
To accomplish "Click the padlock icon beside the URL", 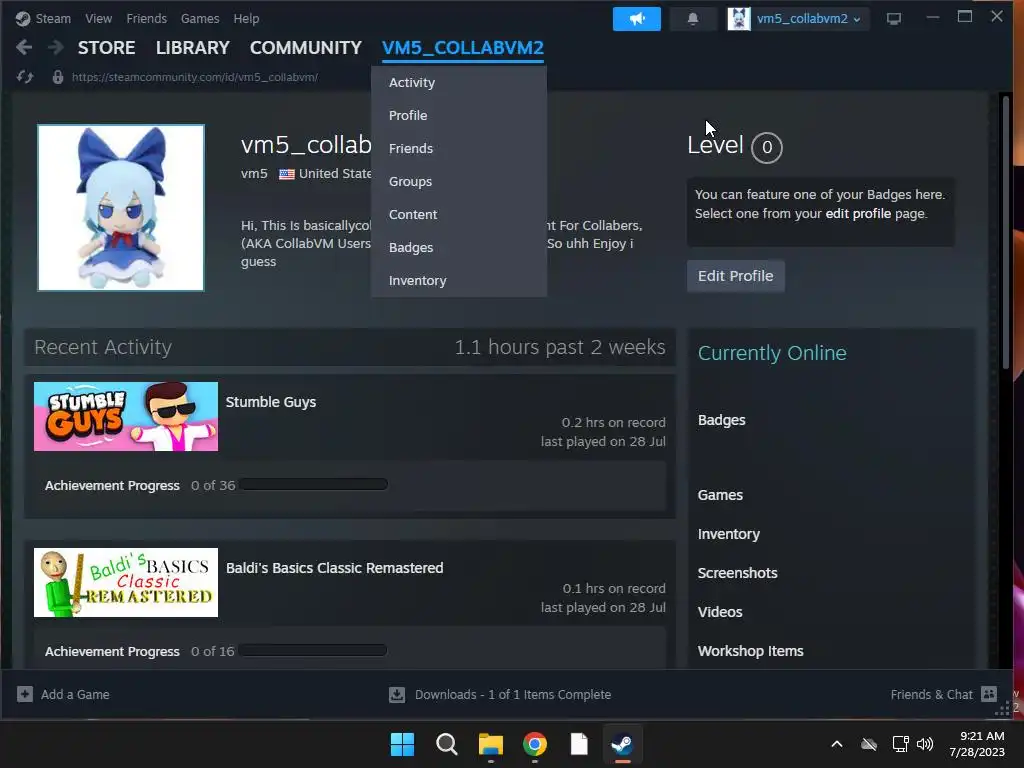I will click(58, 77).
